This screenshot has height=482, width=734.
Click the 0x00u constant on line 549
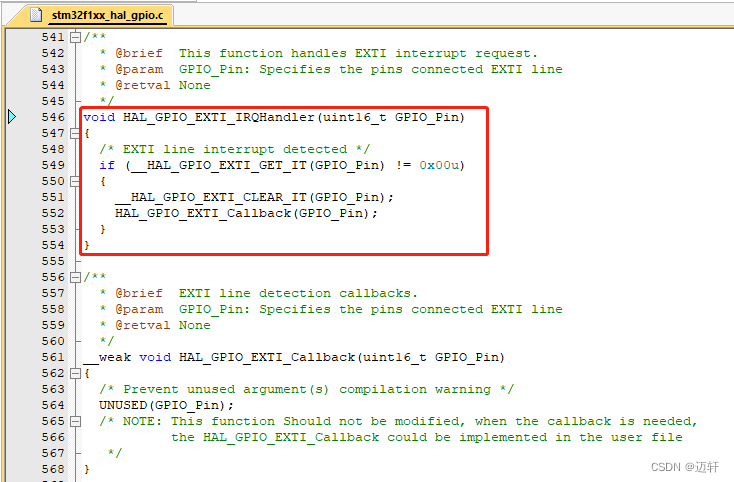439,165
